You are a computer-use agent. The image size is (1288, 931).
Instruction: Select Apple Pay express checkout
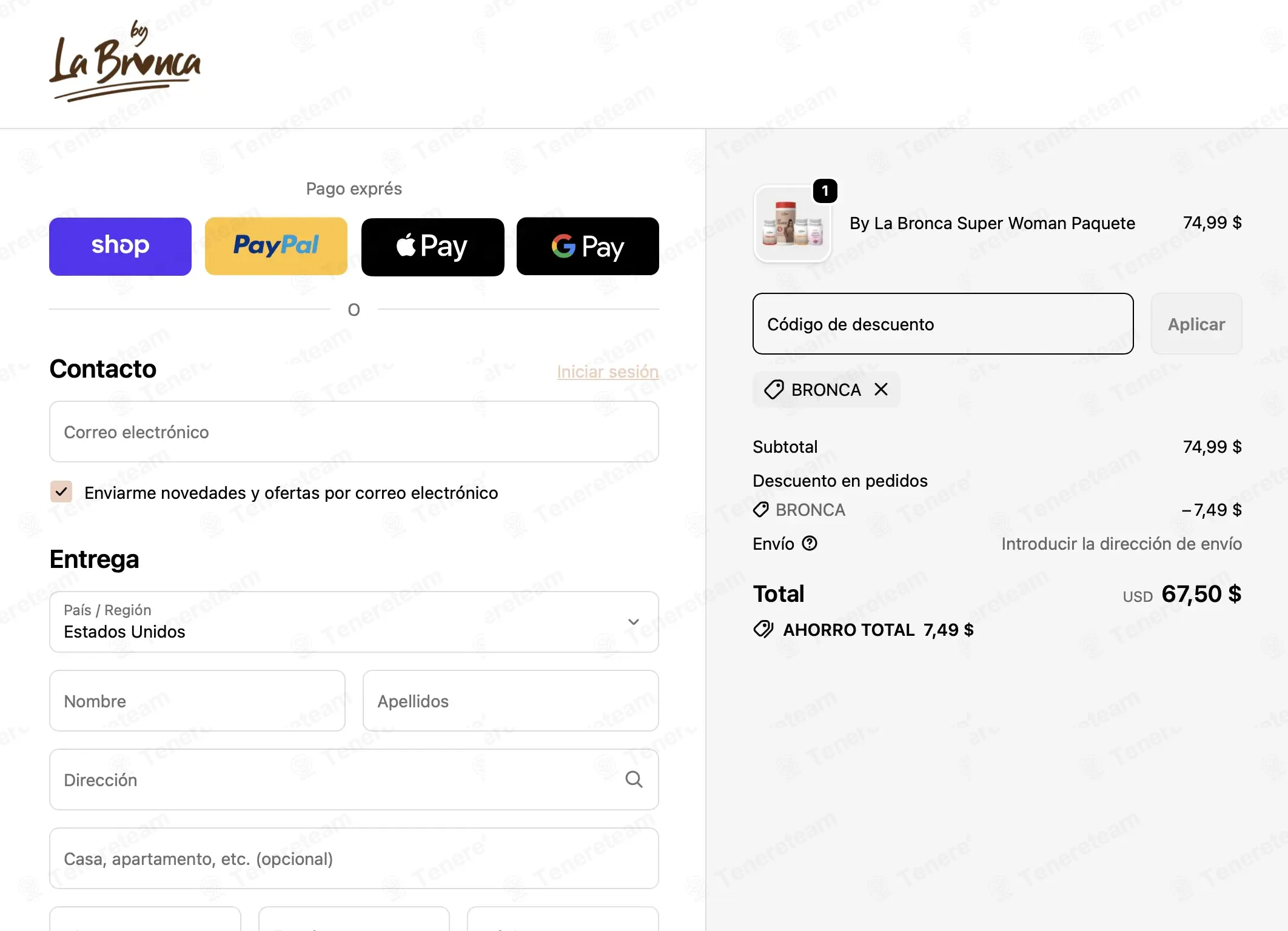click(432, 246)
